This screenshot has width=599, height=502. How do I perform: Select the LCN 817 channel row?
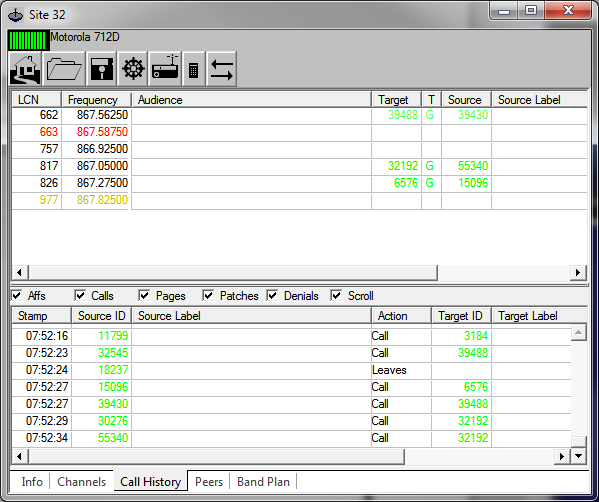point(300,166)
